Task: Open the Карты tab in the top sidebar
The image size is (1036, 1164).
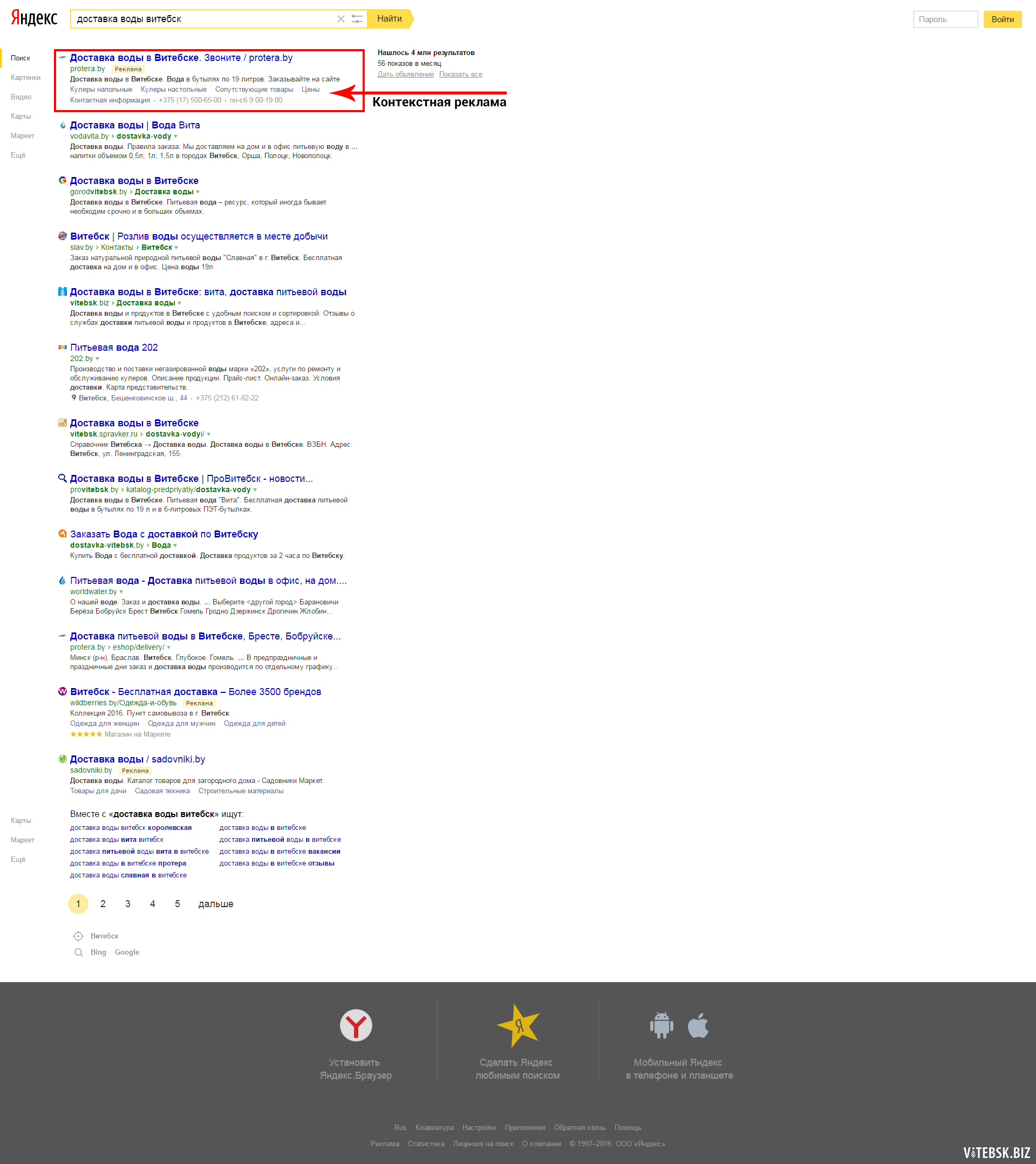Action: 21,116
